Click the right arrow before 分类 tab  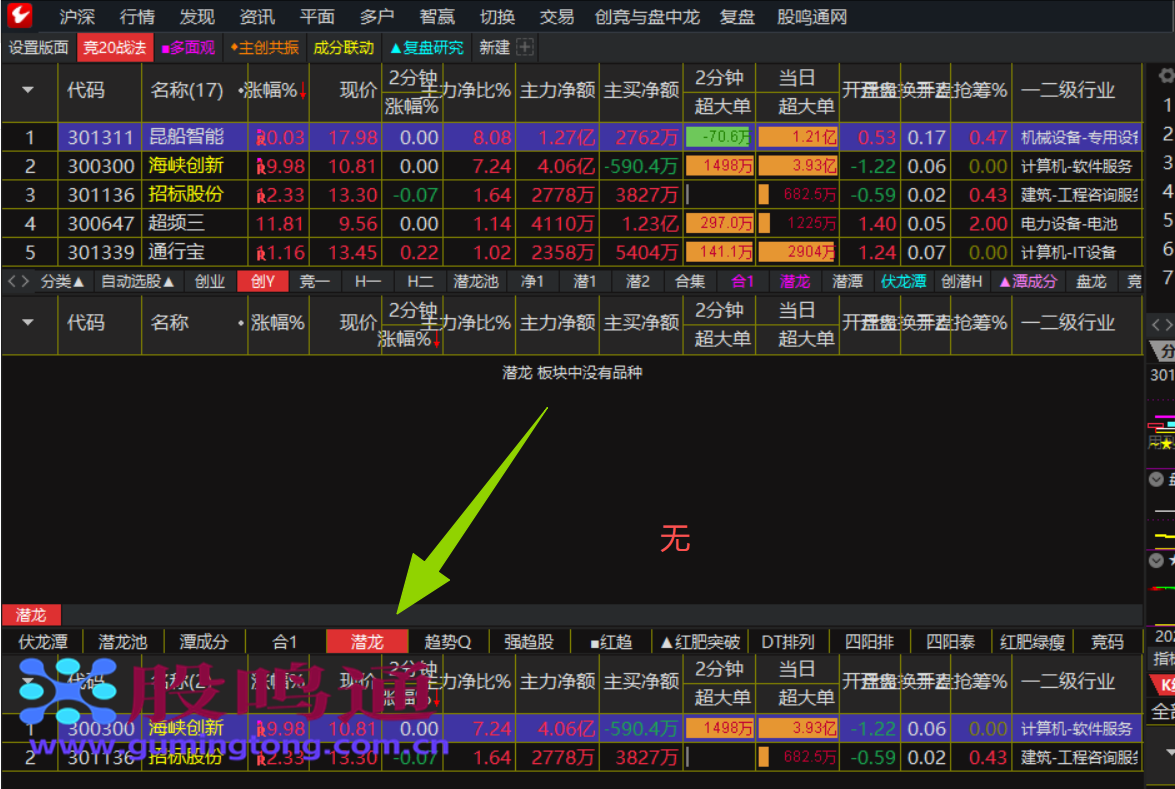(x=25, y=281)
